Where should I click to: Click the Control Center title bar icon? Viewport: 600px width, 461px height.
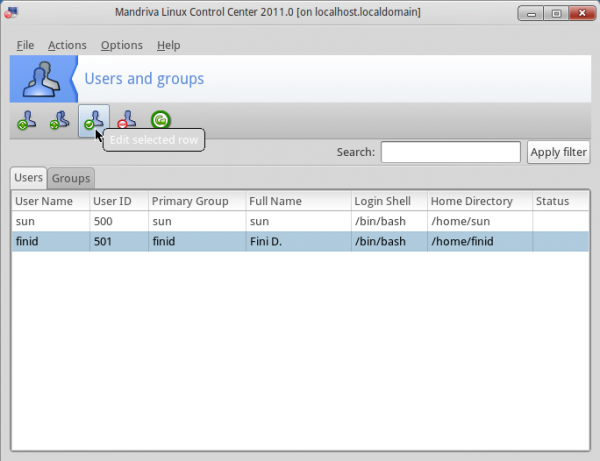[11, 13]
